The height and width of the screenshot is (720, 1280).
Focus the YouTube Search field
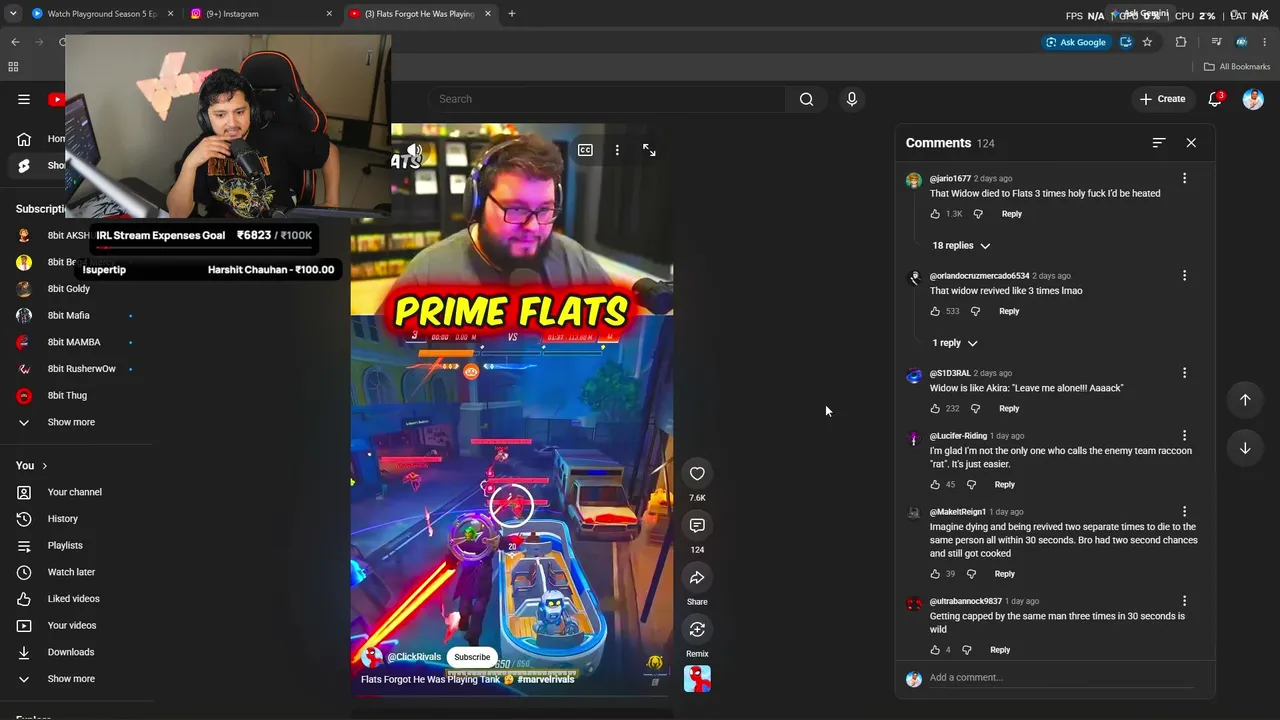pos(608,99)
